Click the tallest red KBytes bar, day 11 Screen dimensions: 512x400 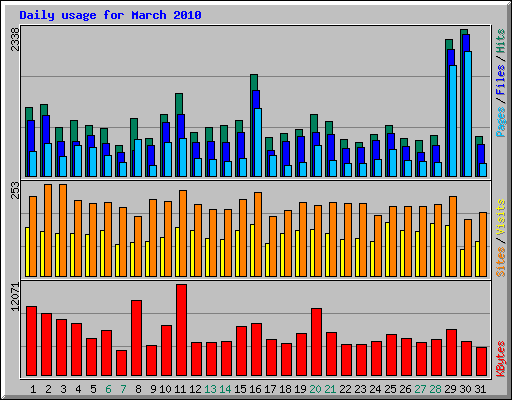181,330
